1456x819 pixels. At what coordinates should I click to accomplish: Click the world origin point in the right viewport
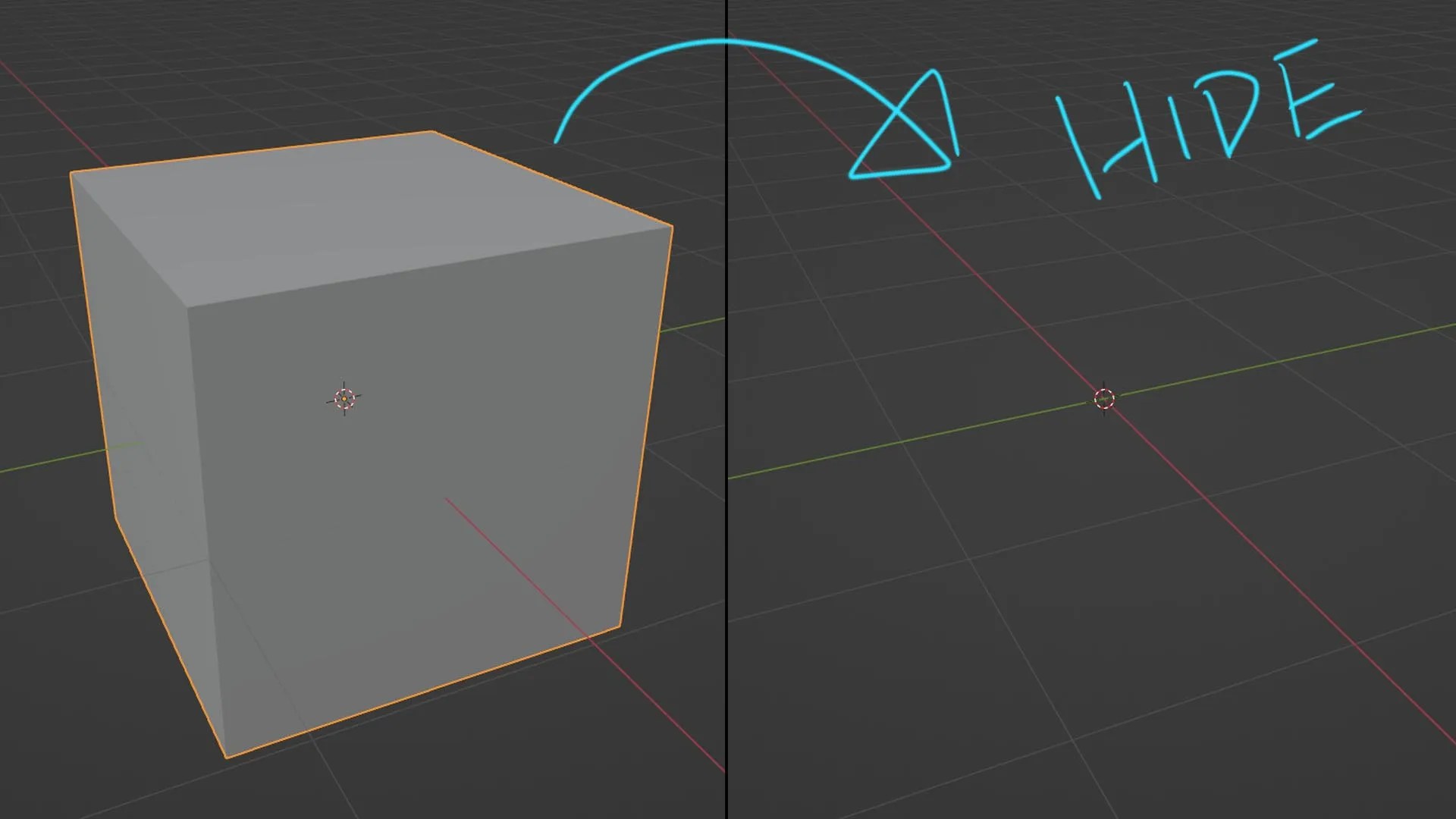(x=1104, y=397)
